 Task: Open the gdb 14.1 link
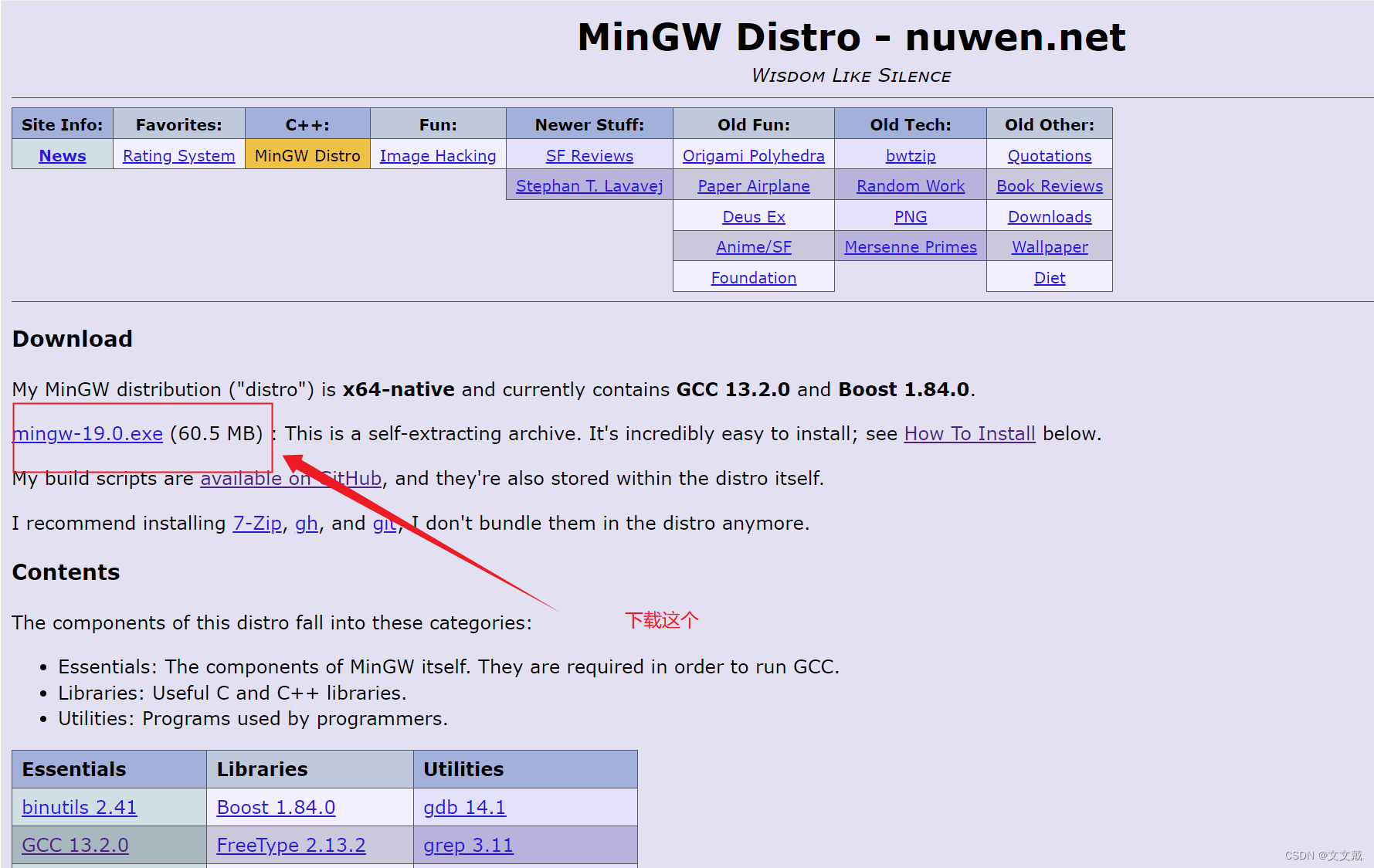(x=464, y=807)
